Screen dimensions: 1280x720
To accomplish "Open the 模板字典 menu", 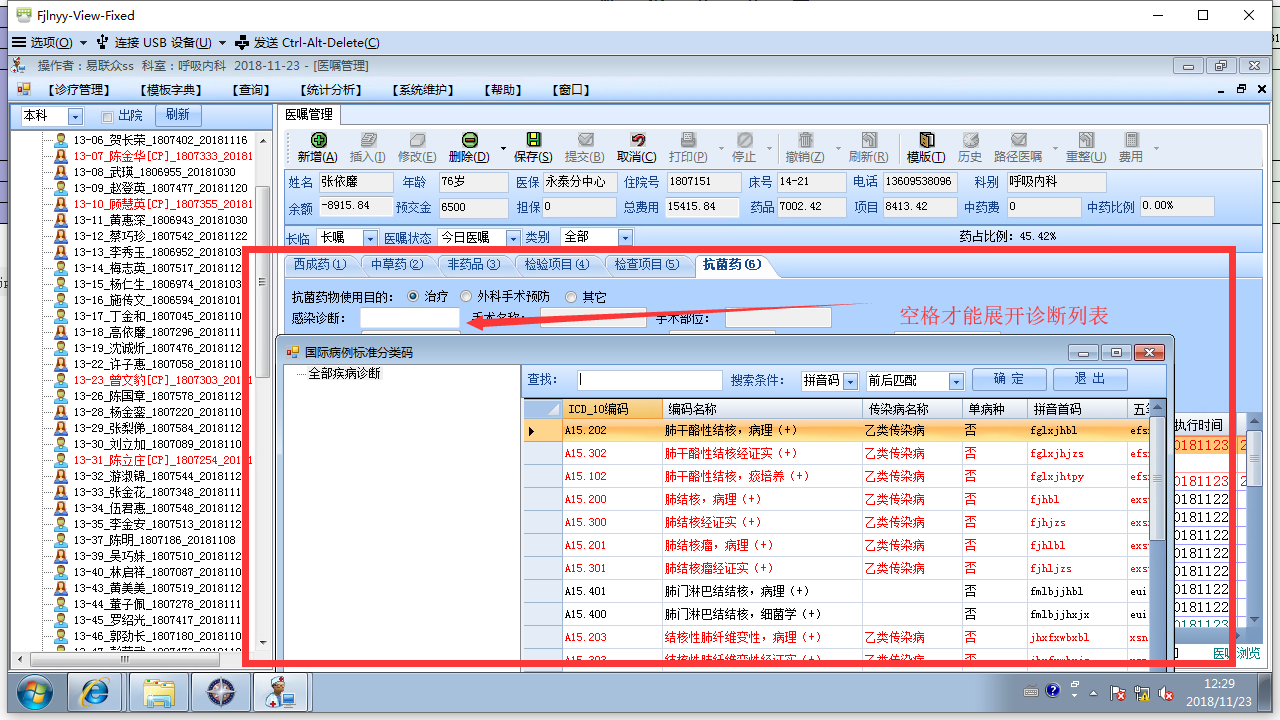I will [x=173, y=90].
